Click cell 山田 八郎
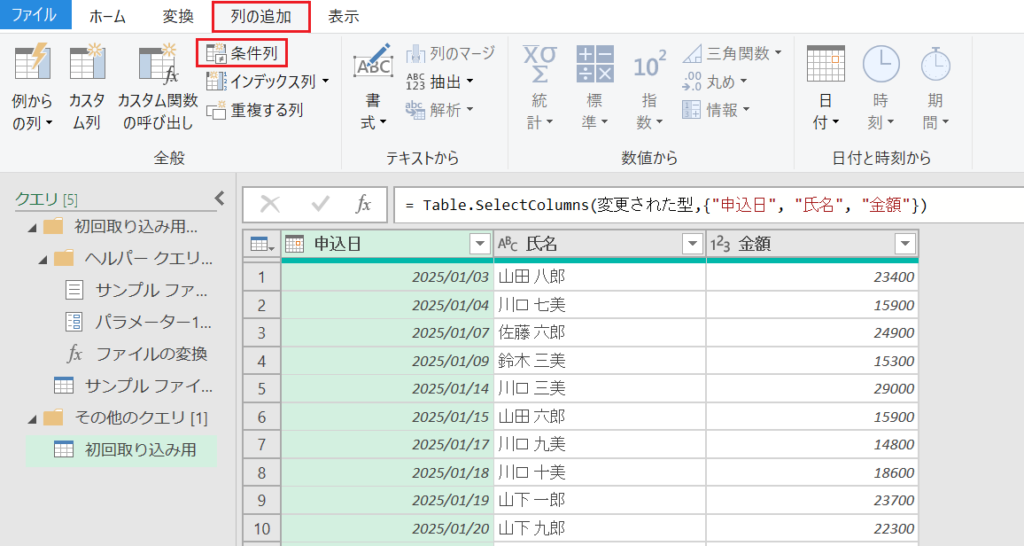The image size is (1024, 546). click(600, 277)
